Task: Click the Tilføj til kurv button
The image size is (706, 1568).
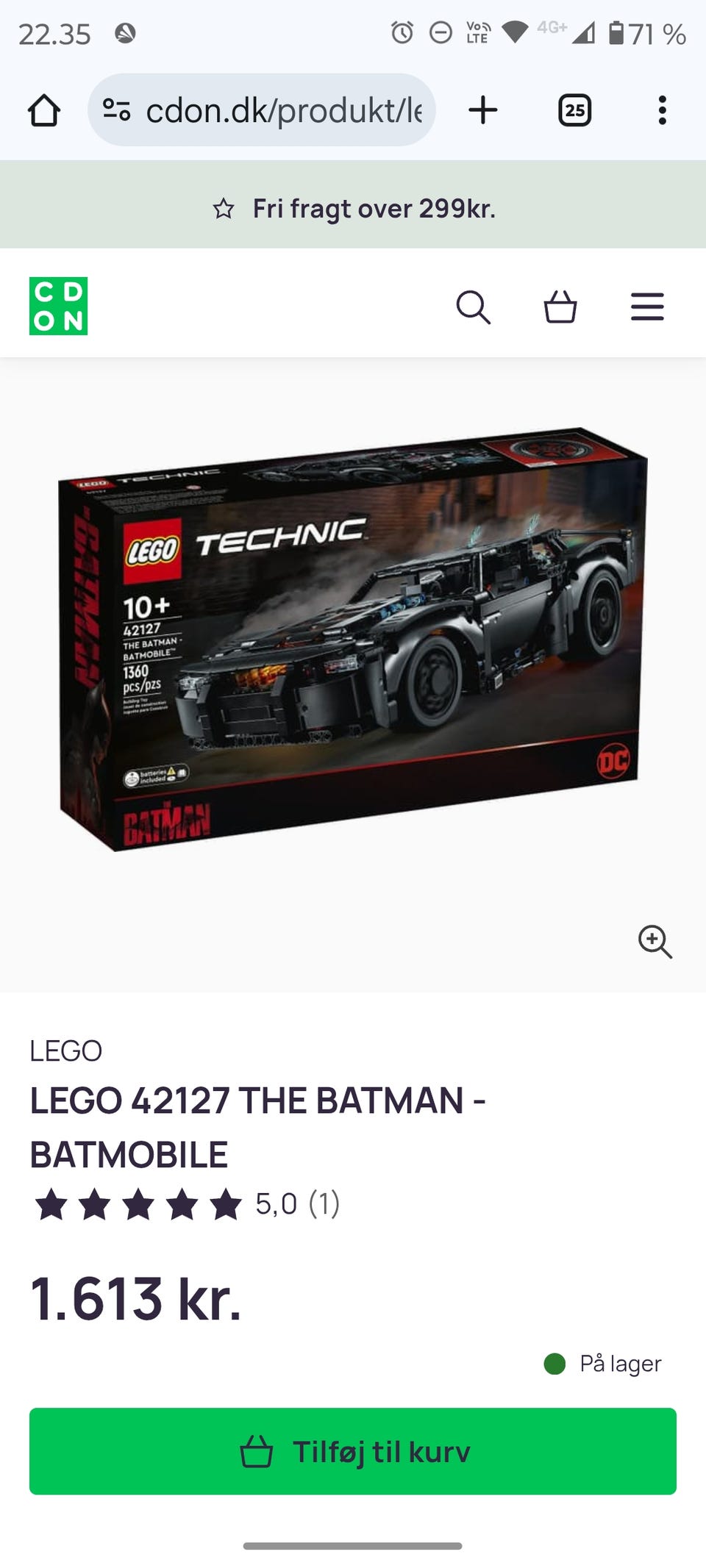Action: pyautogui.click(x=353, y=1451)
